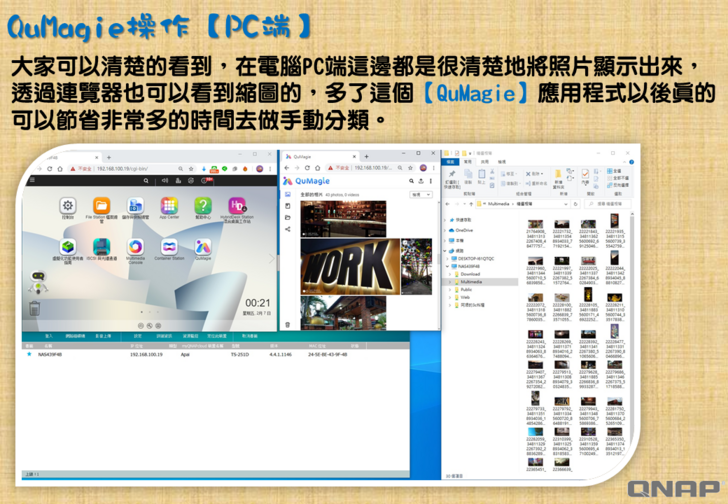Click the Delete command in Explorer ribbon
This screenshot has height=504, width=728.
click(534, 174)
